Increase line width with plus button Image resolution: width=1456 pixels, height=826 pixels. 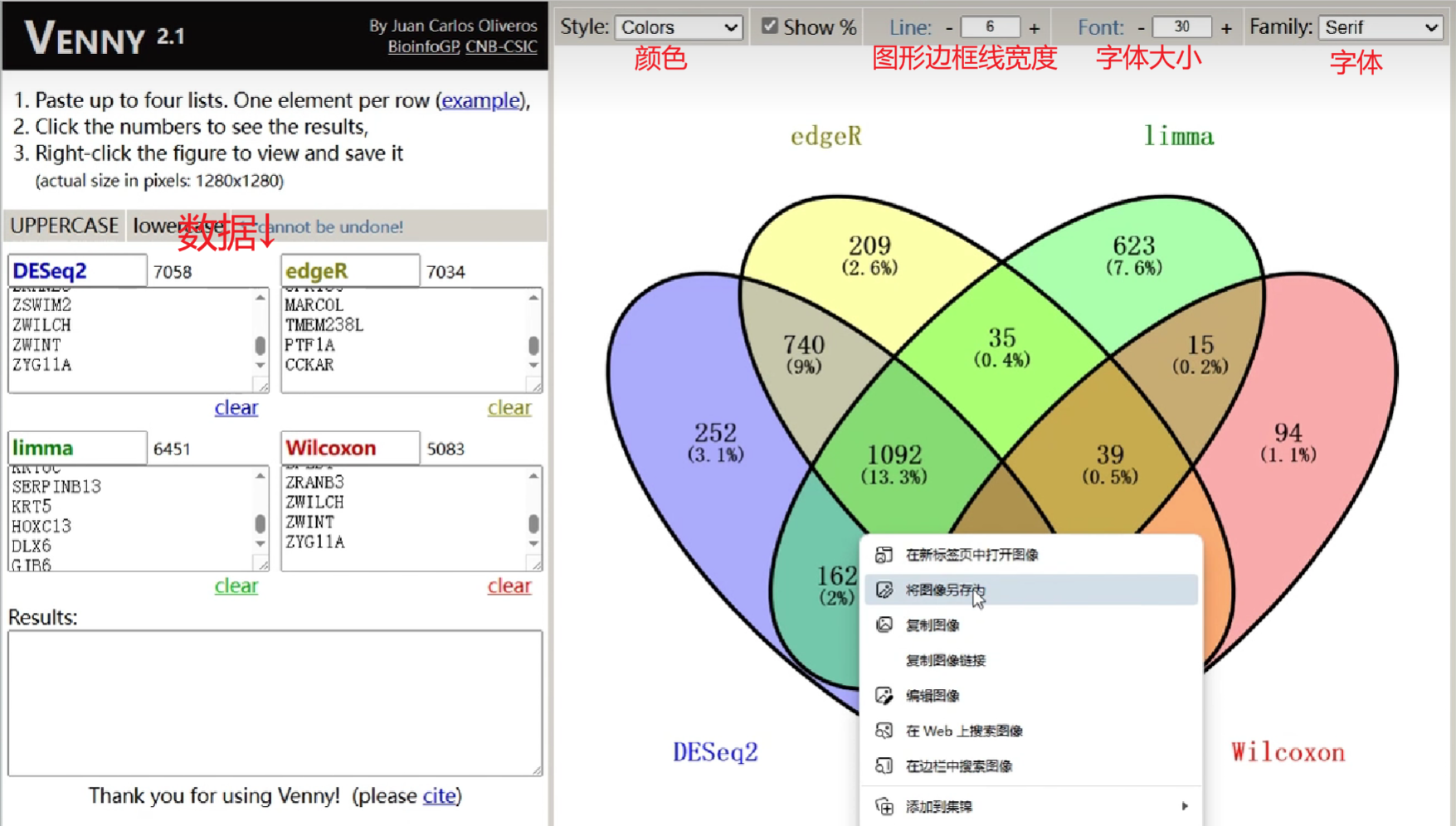click(x=1034, y=28)
